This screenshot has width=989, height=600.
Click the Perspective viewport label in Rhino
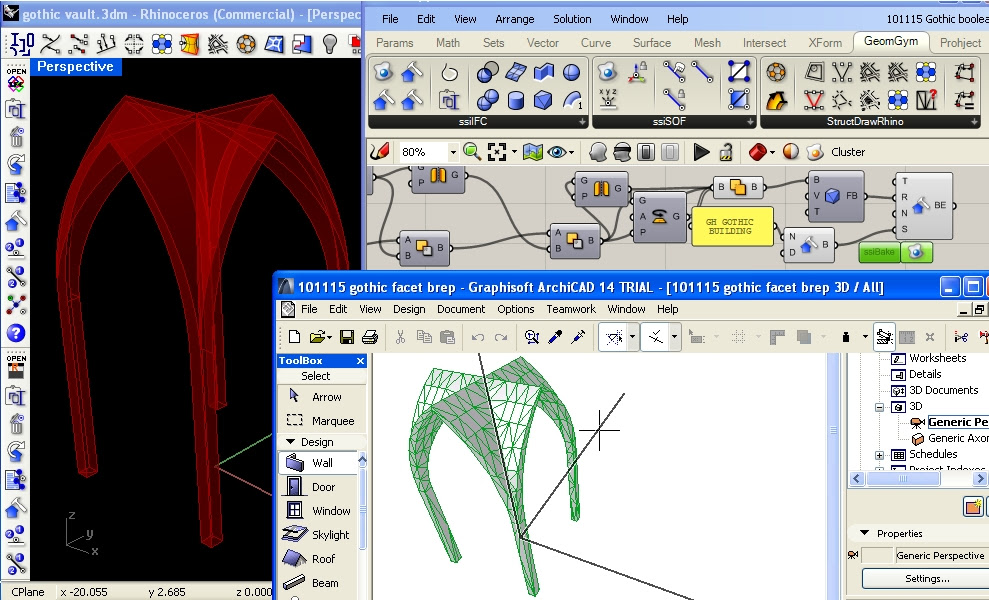pos(75,67)
